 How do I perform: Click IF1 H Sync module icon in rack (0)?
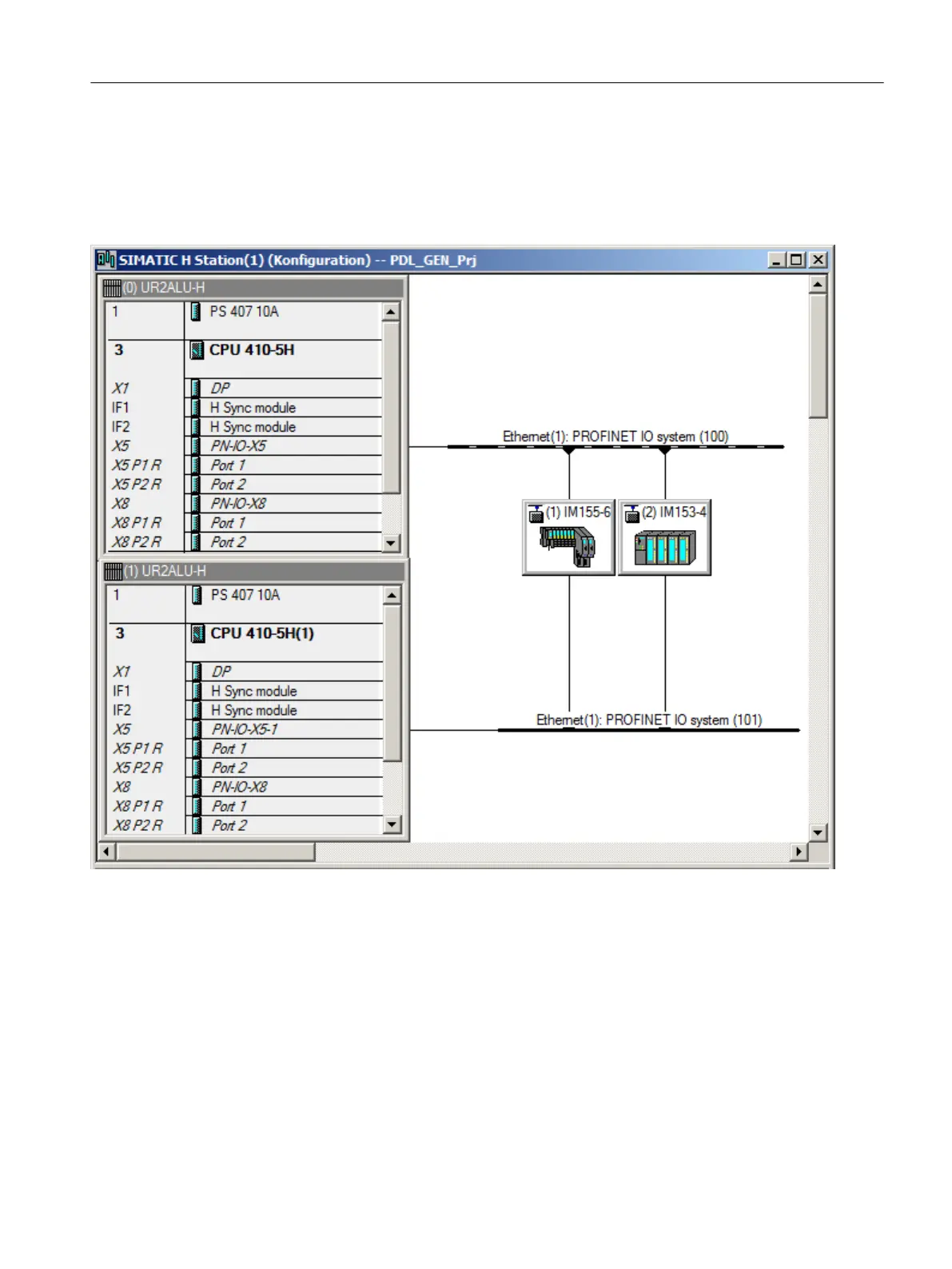pos(196,408)
